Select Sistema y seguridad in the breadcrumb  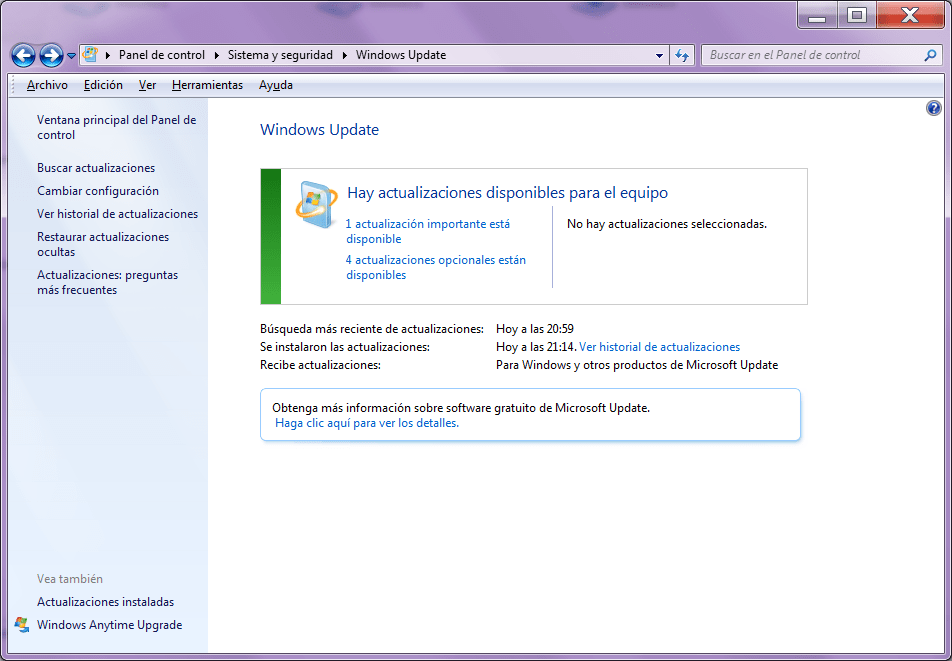pos(280,55)
